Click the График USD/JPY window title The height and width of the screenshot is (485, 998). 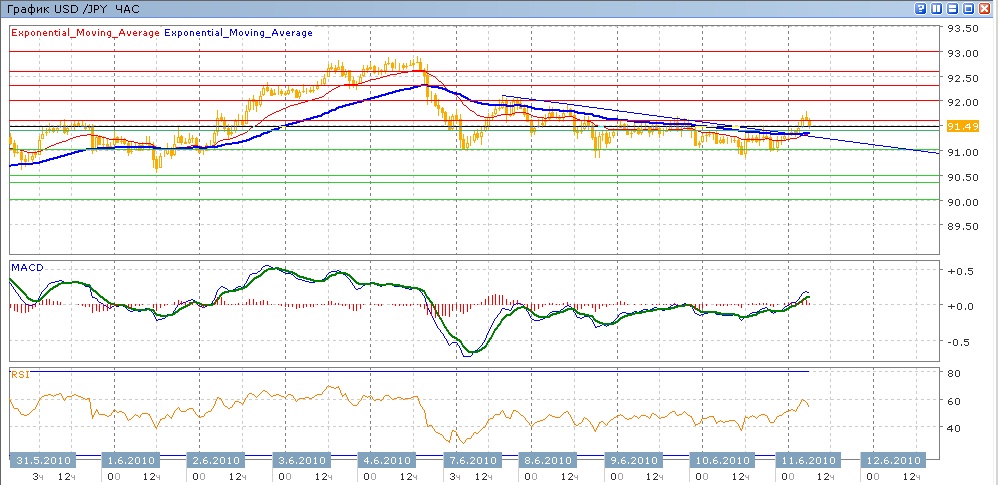72,9
